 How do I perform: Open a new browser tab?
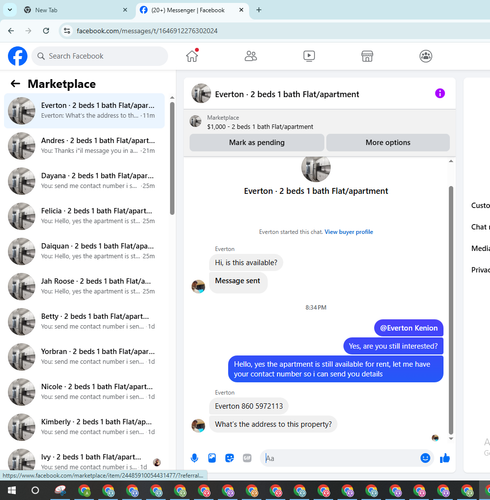coord(259,10)
